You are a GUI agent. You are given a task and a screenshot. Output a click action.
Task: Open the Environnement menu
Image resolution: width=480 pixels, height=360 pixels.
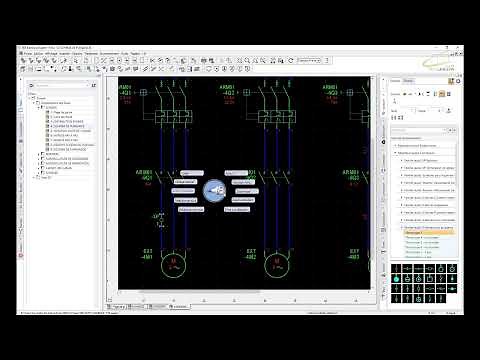[x=109, y=53]
